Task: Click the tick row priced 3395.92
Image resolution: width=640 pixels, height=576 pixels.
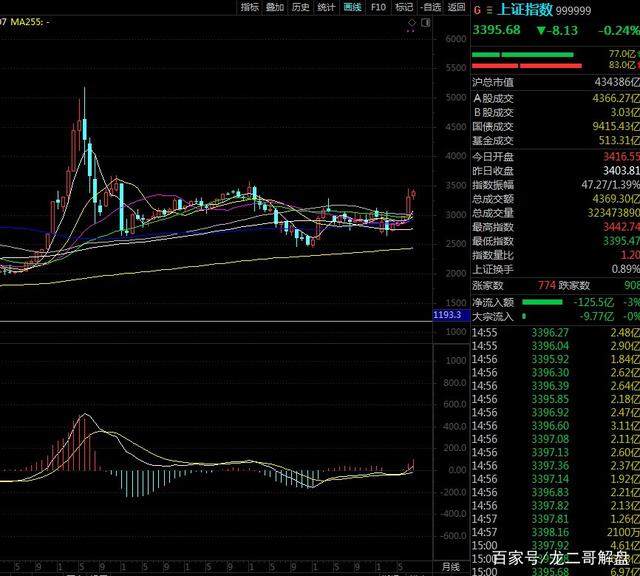Action: (556, 359)
